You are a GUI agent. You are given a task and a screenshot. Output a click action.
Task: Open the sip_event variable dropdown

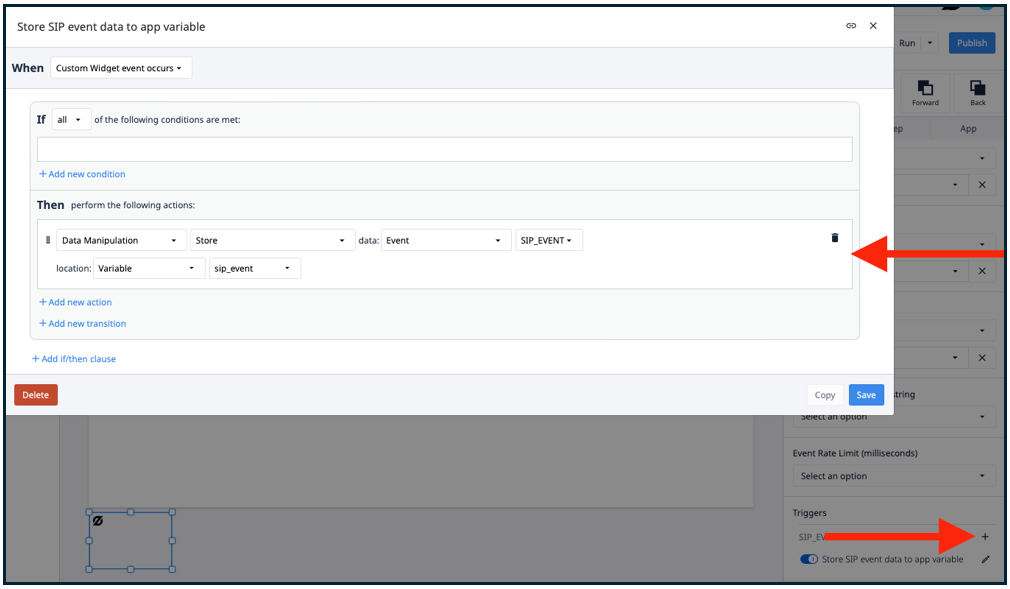pos(254,269)
